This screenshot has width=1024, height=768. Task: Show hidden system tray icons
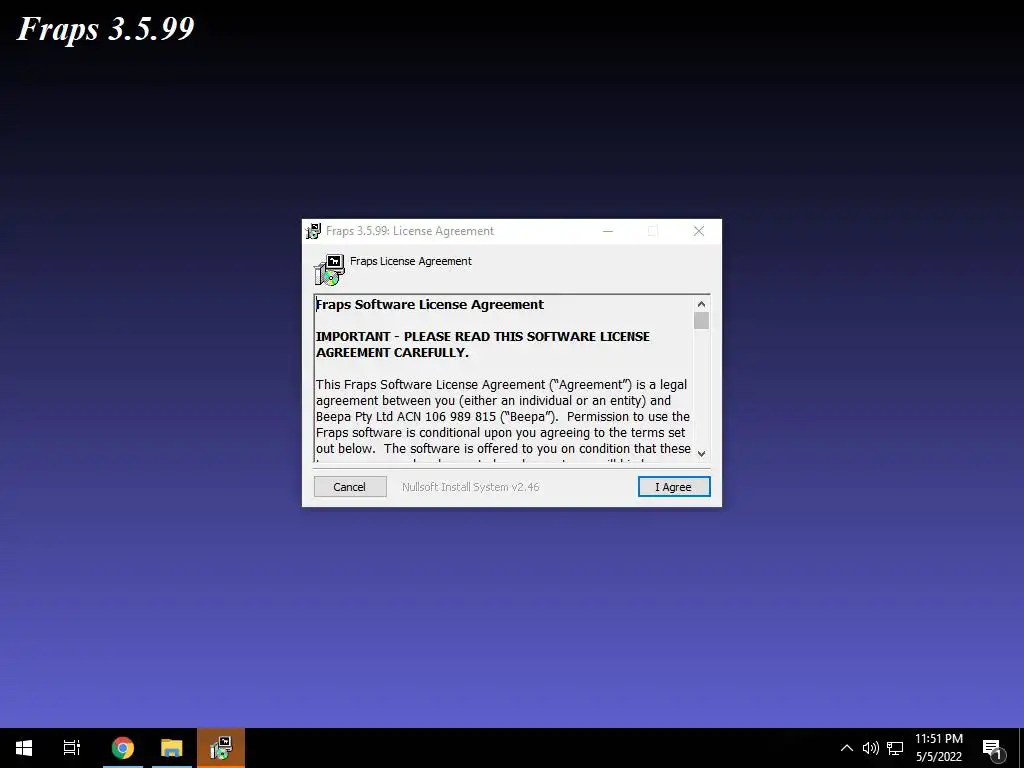click(x=846, y=748)
